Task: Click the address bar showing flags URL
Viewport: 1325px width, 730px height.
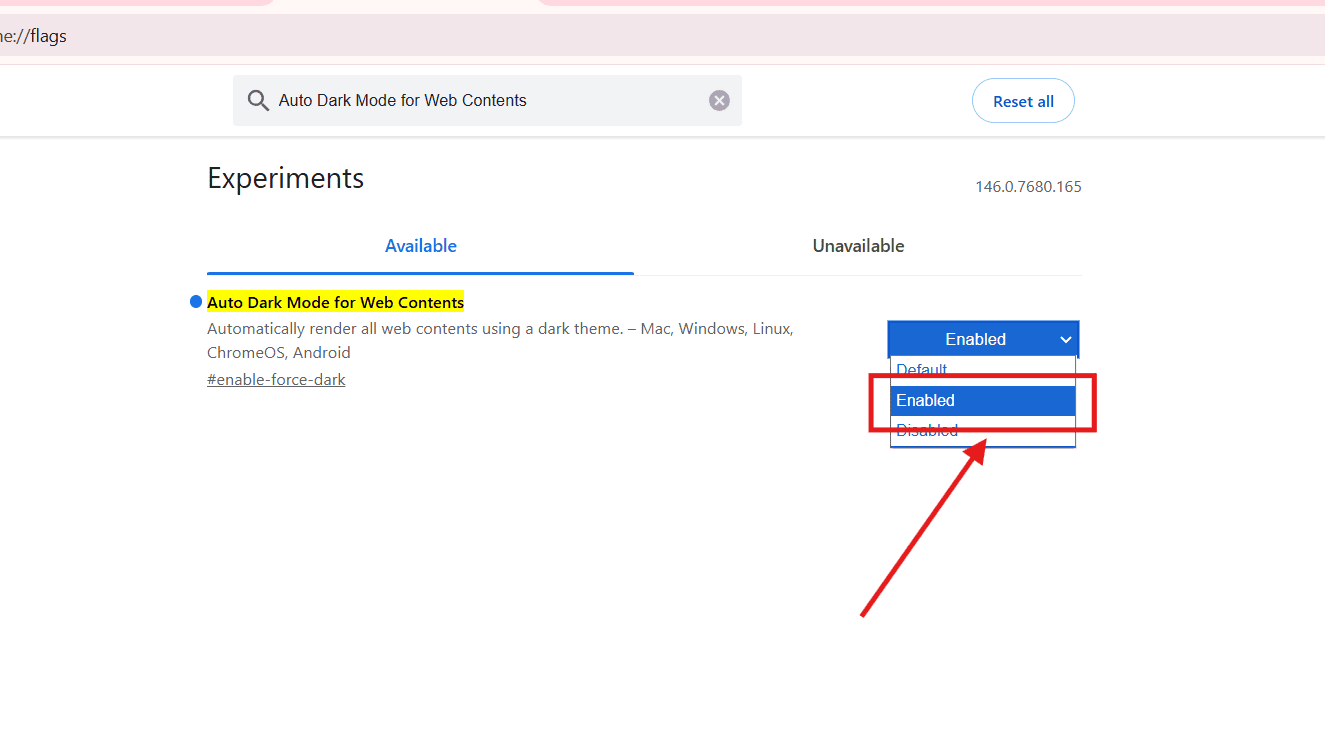Action: click(x=662, y=37)
